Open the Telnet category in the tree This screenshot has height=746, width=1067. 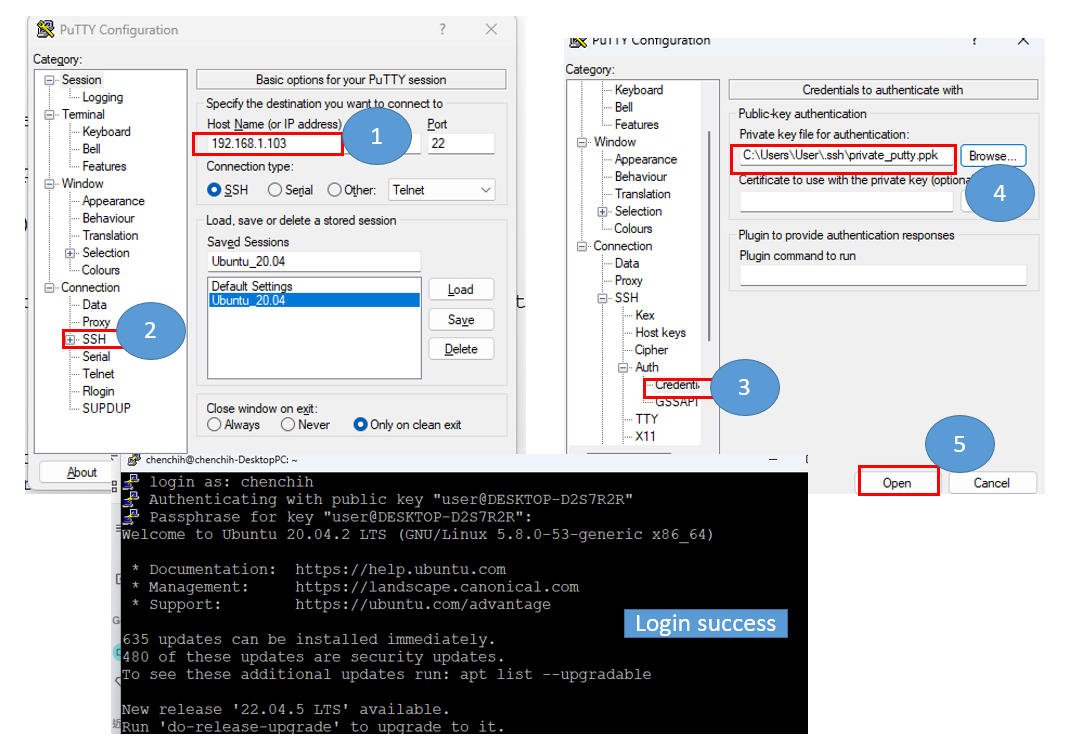tap(98, 374)
